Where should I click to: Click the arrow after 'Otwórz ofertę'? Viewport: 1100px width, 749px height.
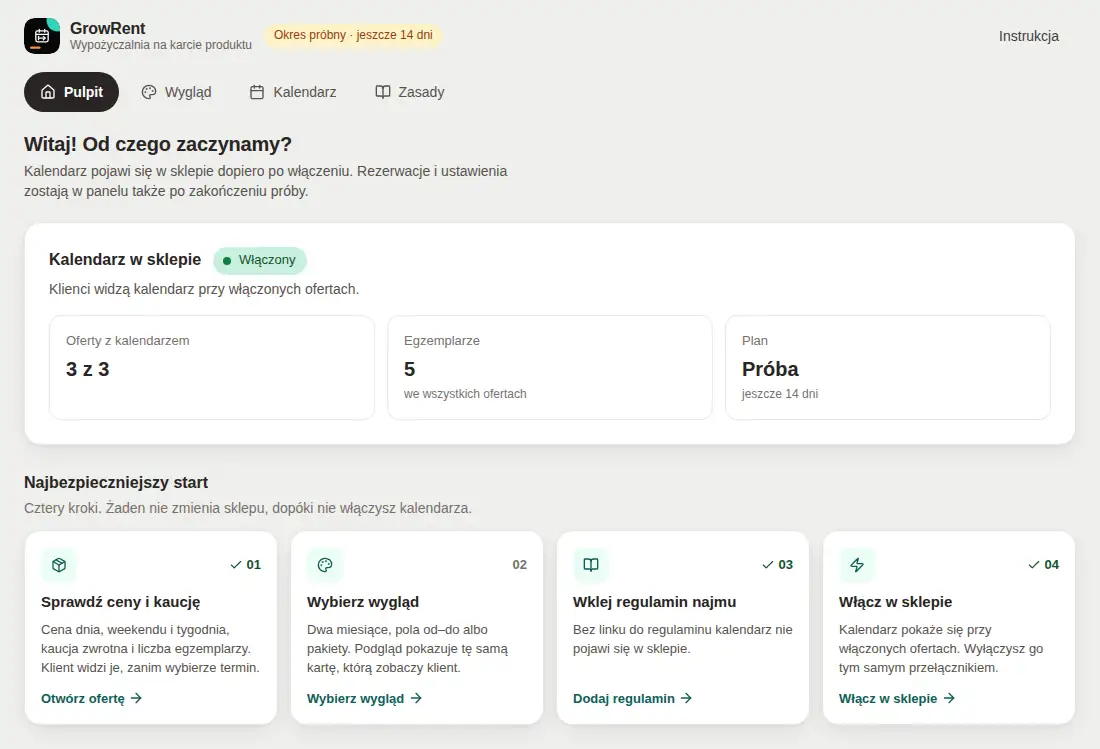coord(136,699)
